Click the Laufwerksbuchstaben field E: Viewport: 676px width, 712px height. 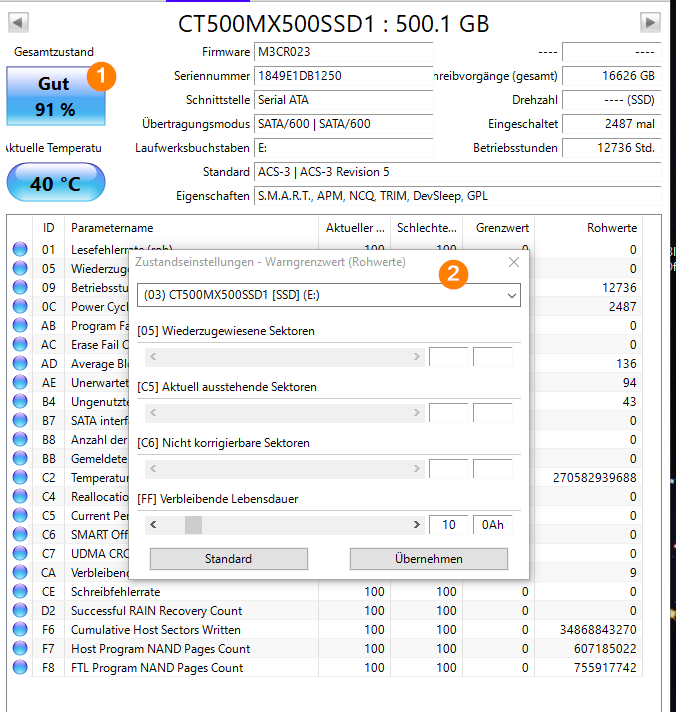click(x=344, y=148)
